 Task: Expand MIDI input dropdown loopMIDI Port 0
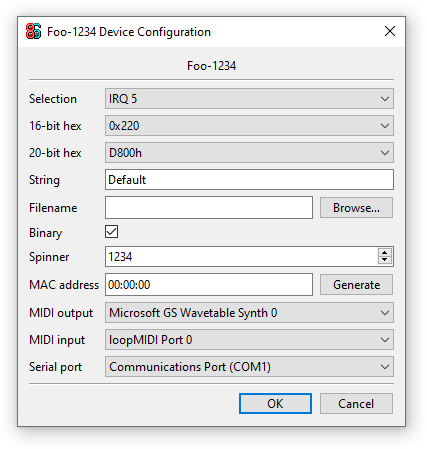point(249,340)
